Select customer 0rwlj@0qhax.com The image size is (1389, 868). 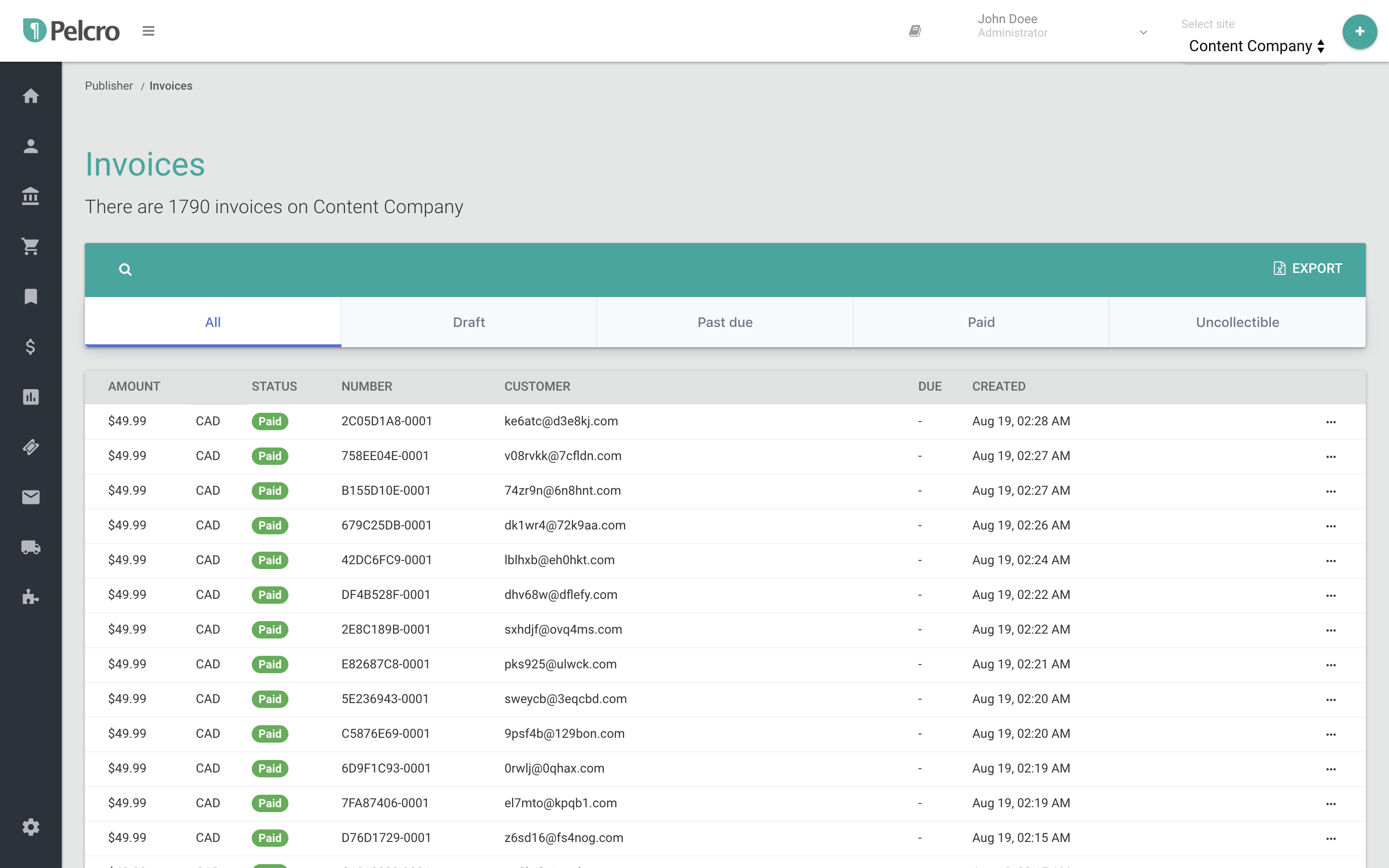[554, 768]
